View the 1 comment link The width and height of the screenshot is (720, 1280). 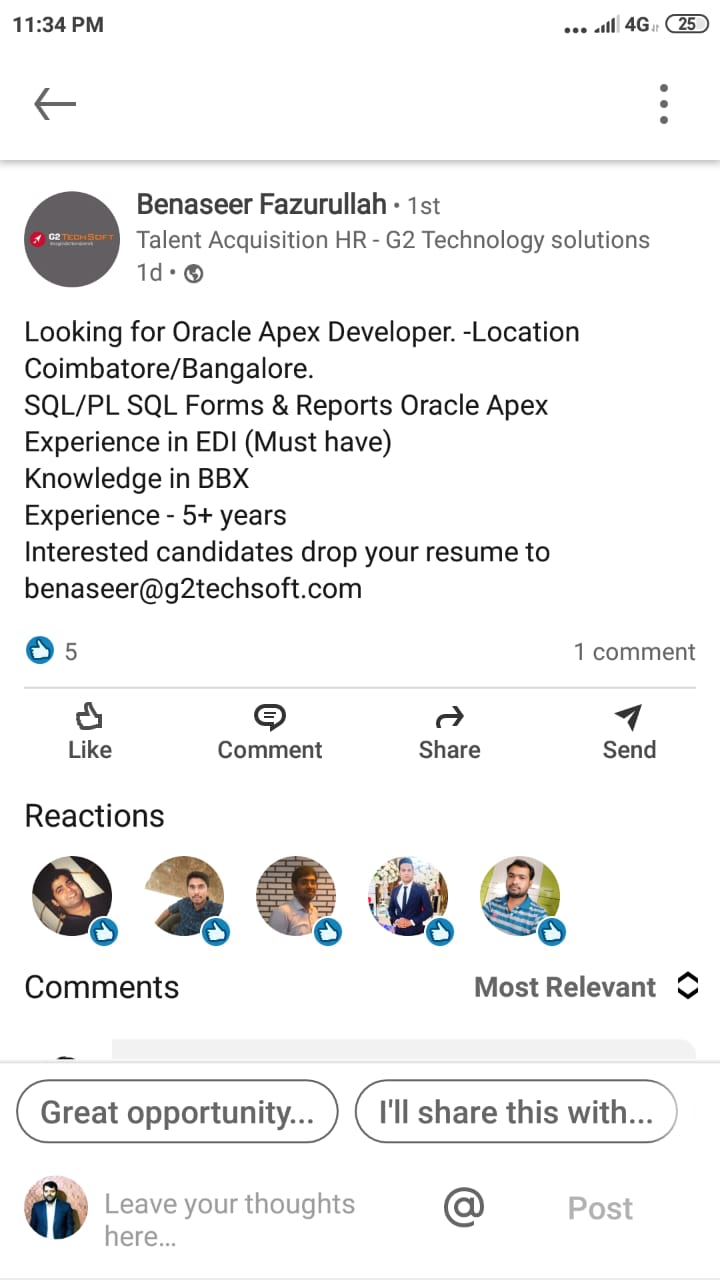pyautogui.click(x=634, y=652)
